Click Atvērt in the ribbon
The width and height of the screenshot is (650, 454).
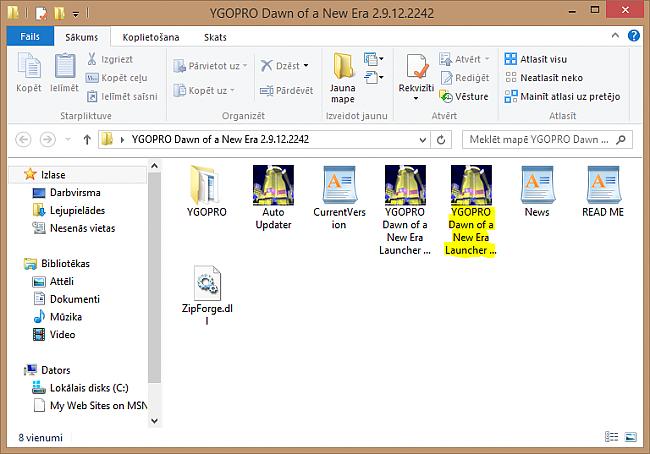(464, 59)
